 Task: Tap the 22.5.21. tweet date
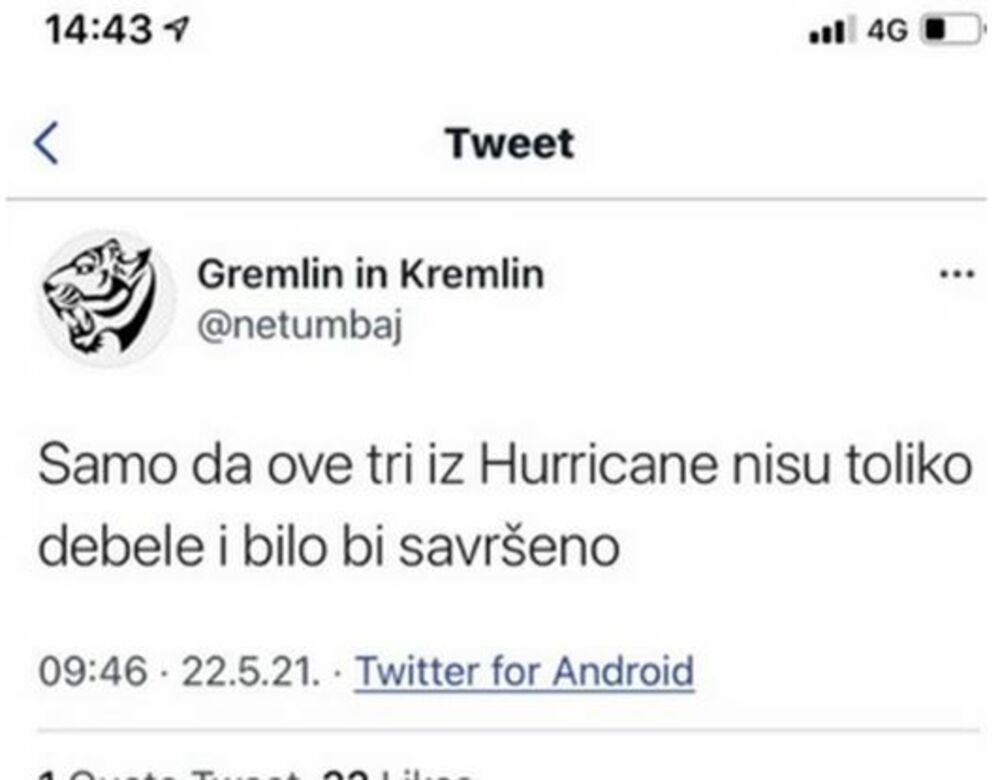(251, 670)
